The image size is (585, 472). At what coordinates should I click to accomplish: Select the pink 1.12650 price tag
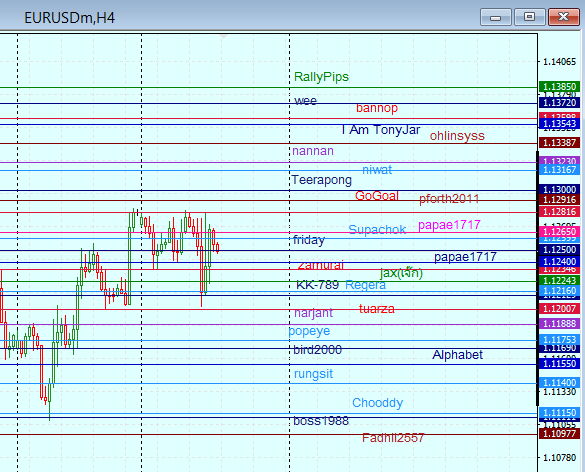click(x=559, y=231)
